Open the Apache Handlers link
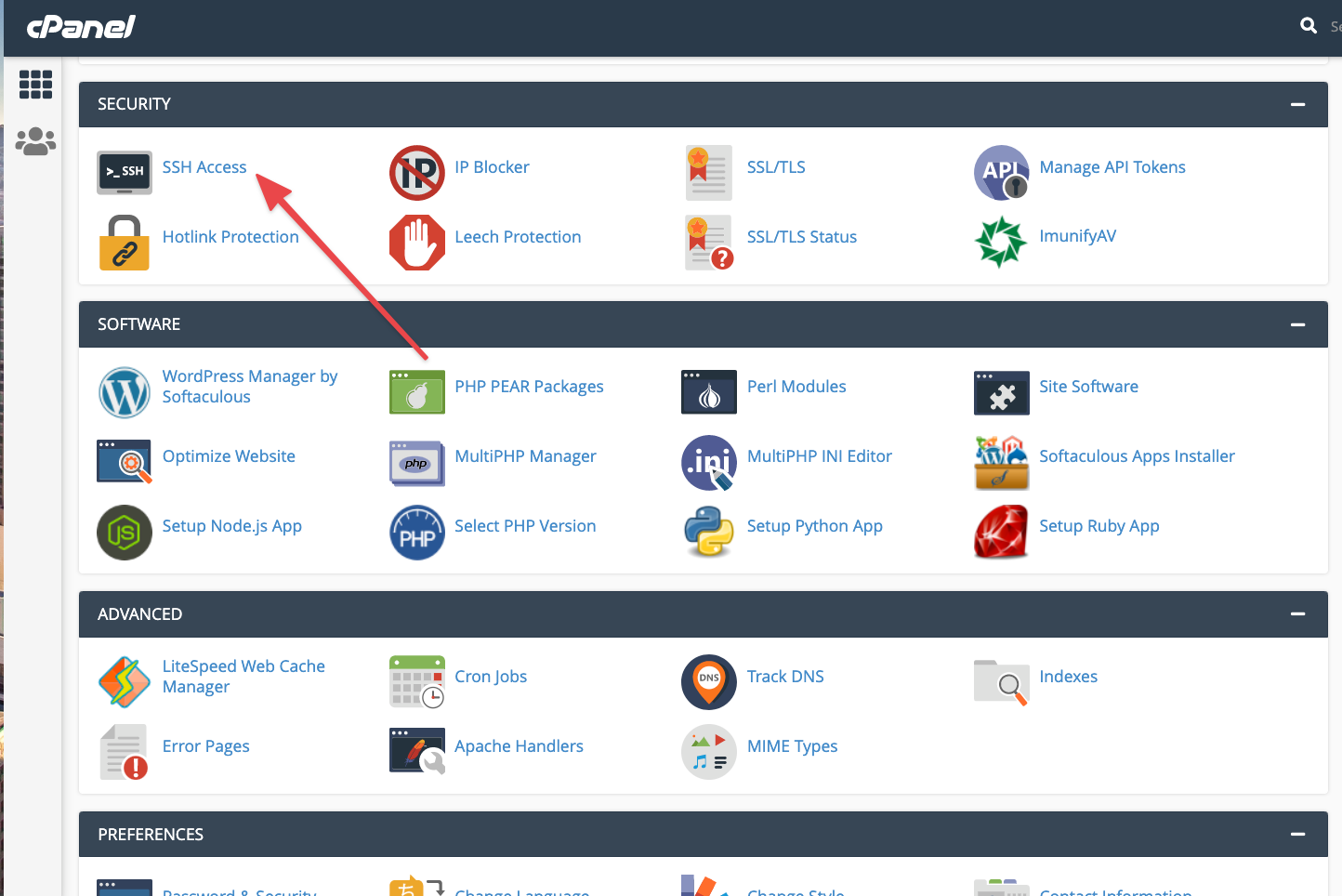Viewport: 1342px width, 896px height. [519, 746]
